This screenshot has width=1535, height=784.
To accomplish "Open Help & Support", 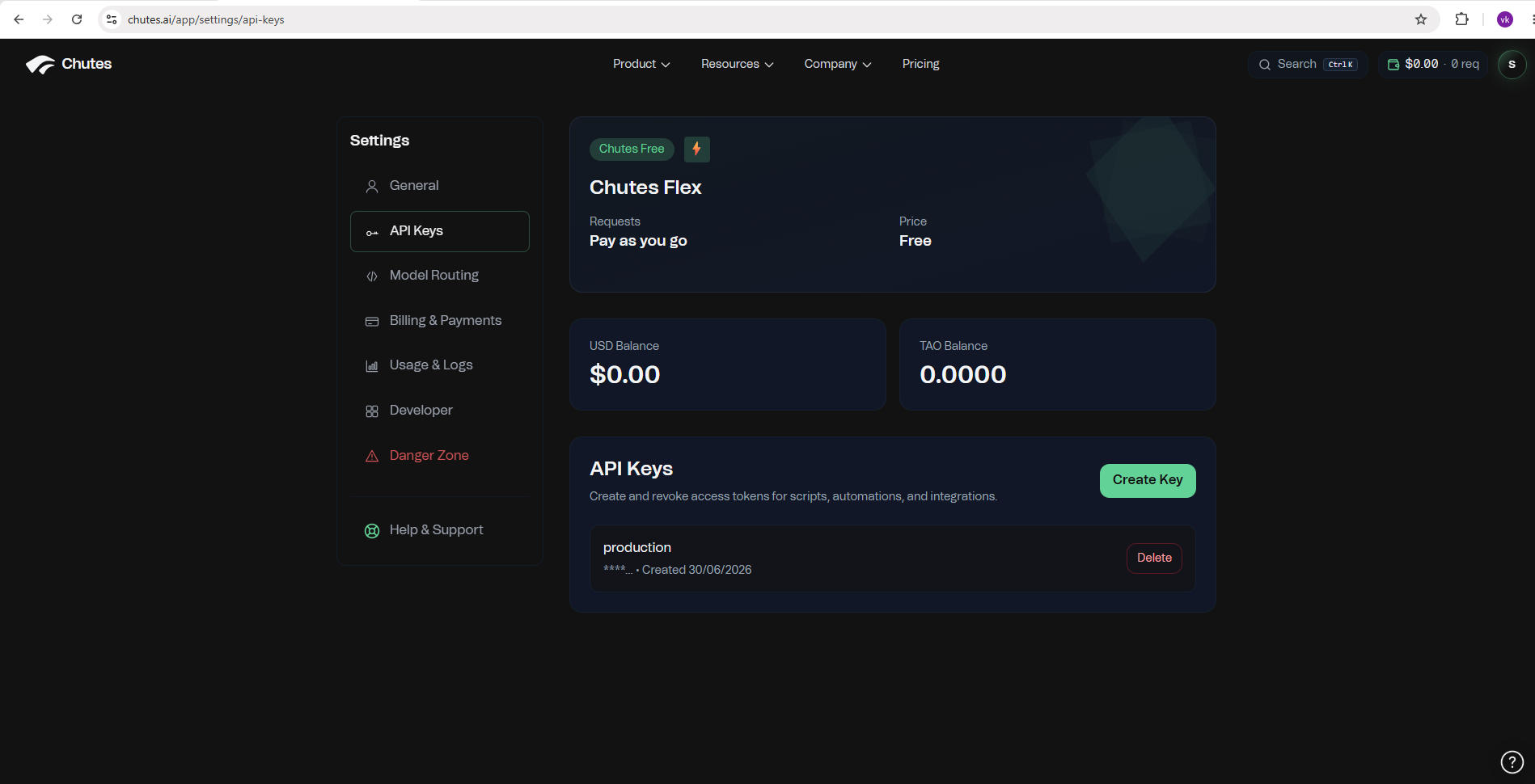I will point(440,530).
